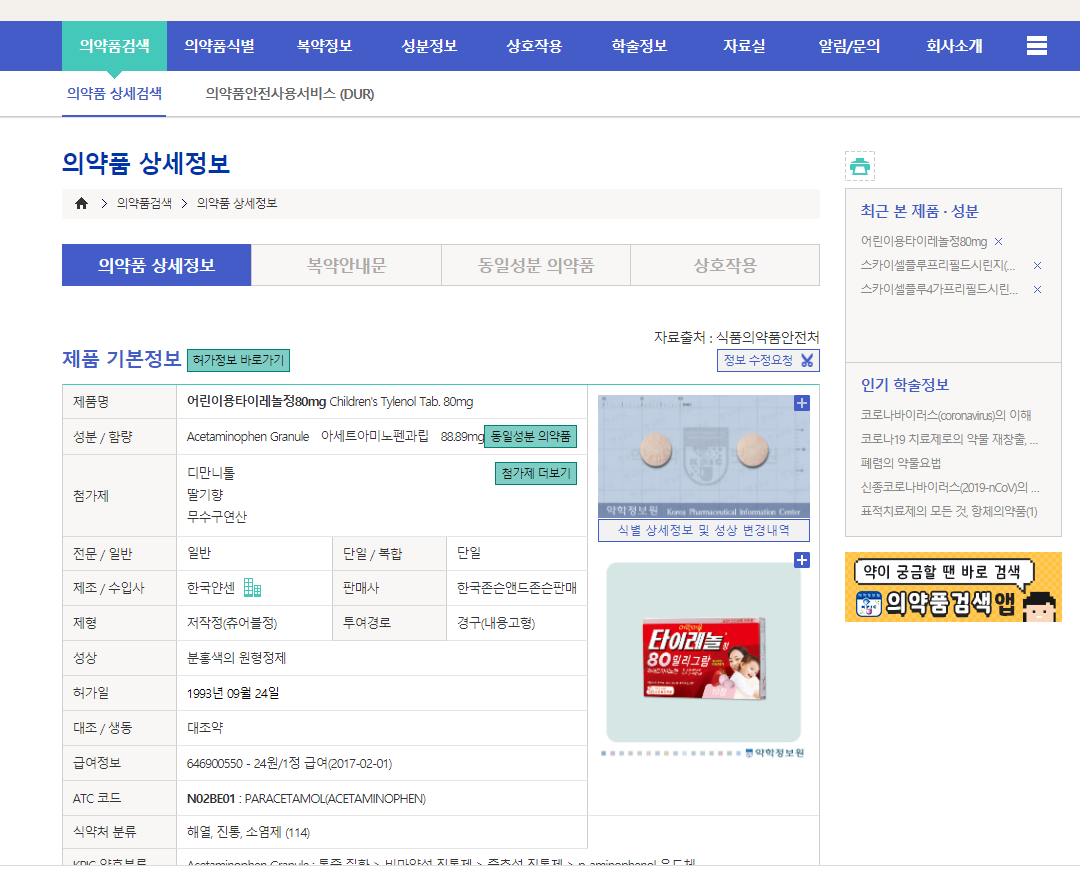Enlarge package image with plus icon

(802, 560)
